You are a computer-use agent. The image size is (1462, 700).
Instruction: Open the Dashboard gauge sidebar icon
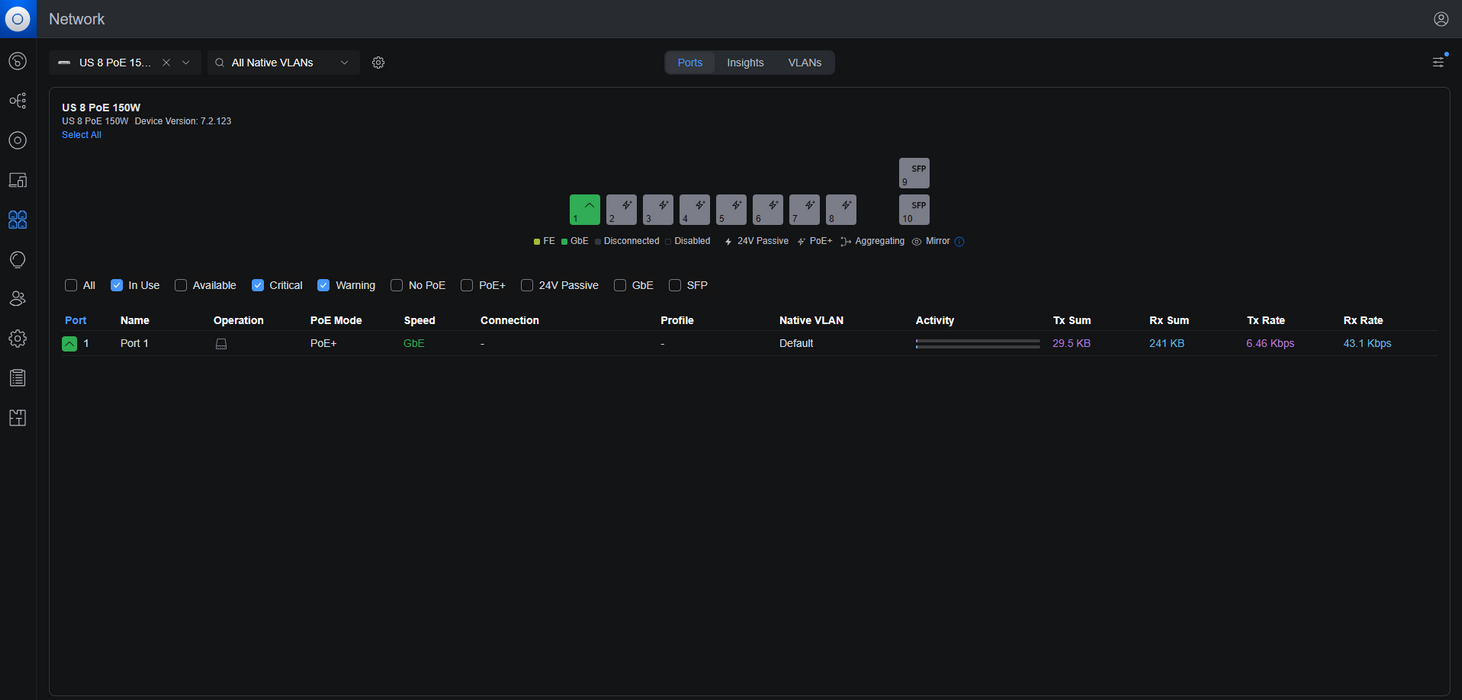pos(18,62)
